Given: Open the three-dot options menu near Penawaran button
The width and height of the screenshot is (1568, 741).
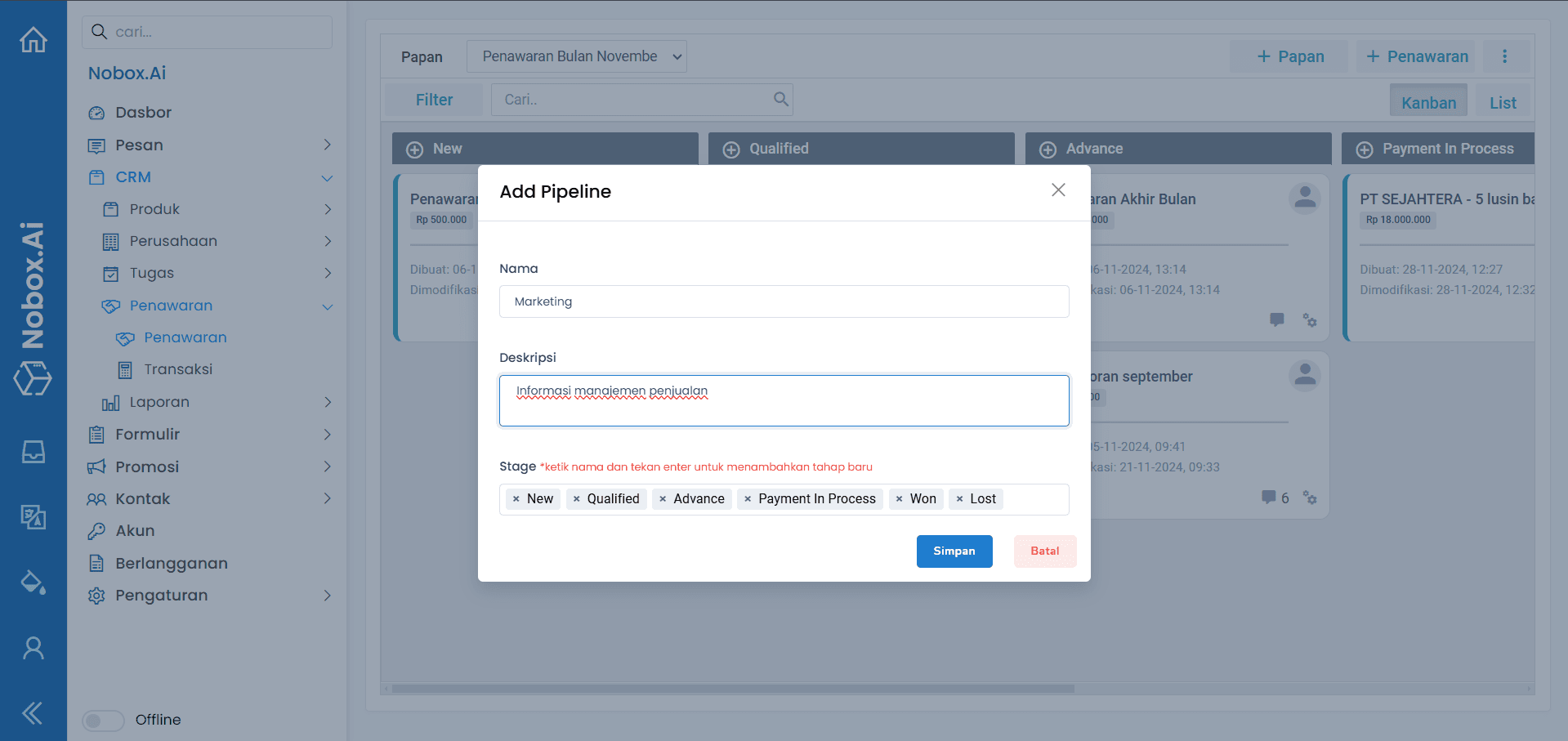Looking at the screenshot, I should click(x=1504, y=56).
